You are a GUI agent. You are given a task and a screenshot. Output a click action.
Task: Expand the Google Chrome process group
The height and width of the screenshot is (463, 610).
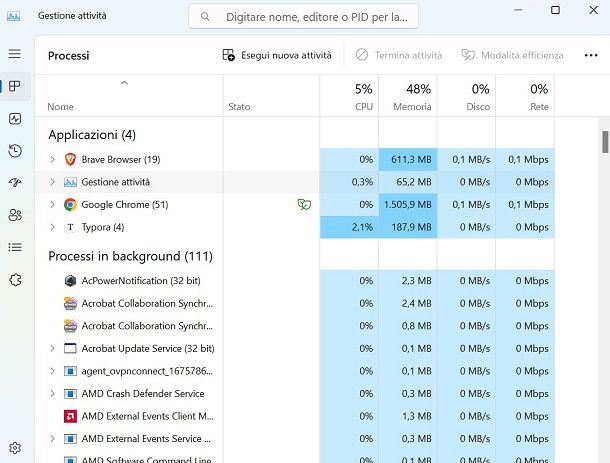53,205
